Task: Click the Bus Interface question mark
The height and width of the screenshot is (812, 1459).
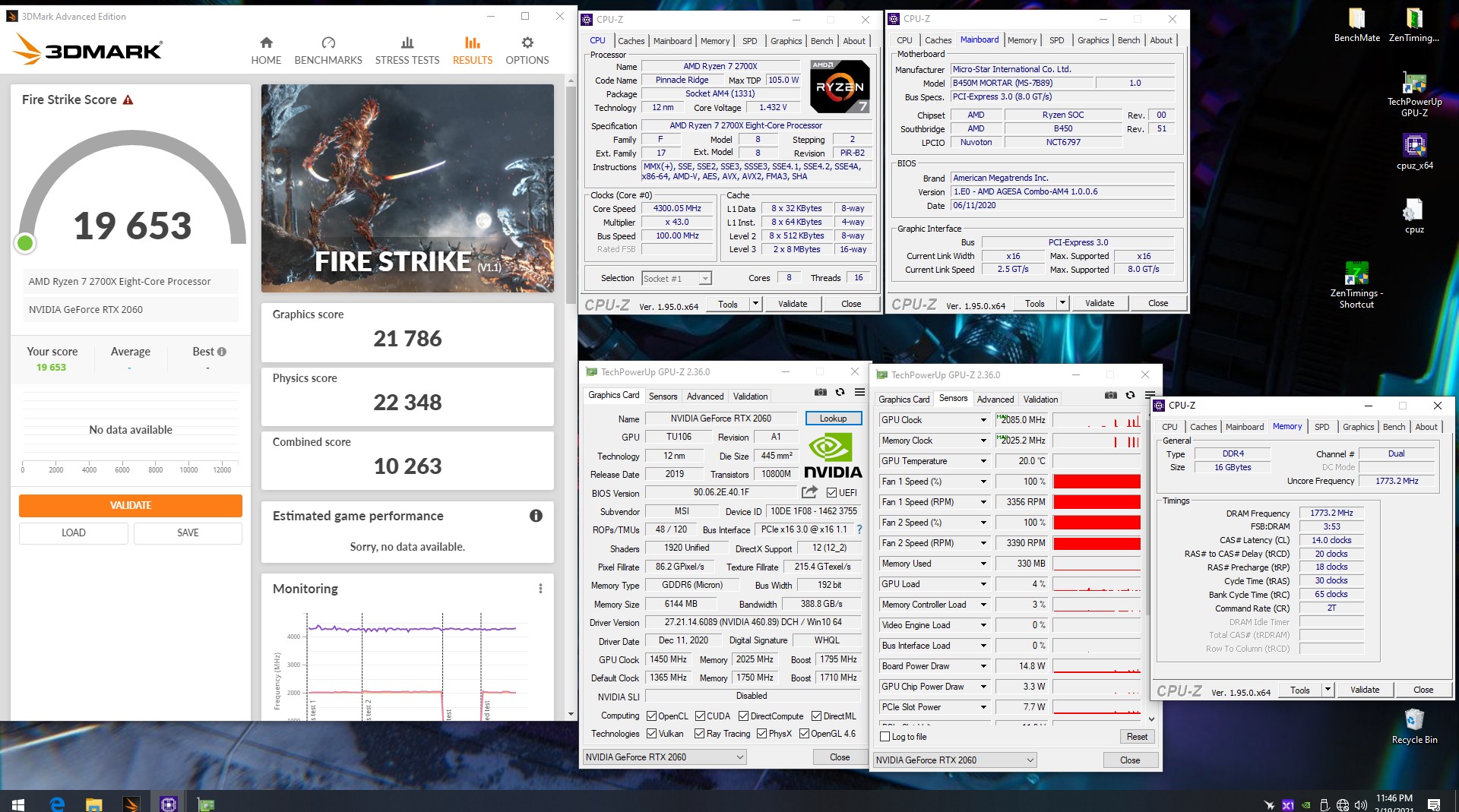Action: (859, 529)
